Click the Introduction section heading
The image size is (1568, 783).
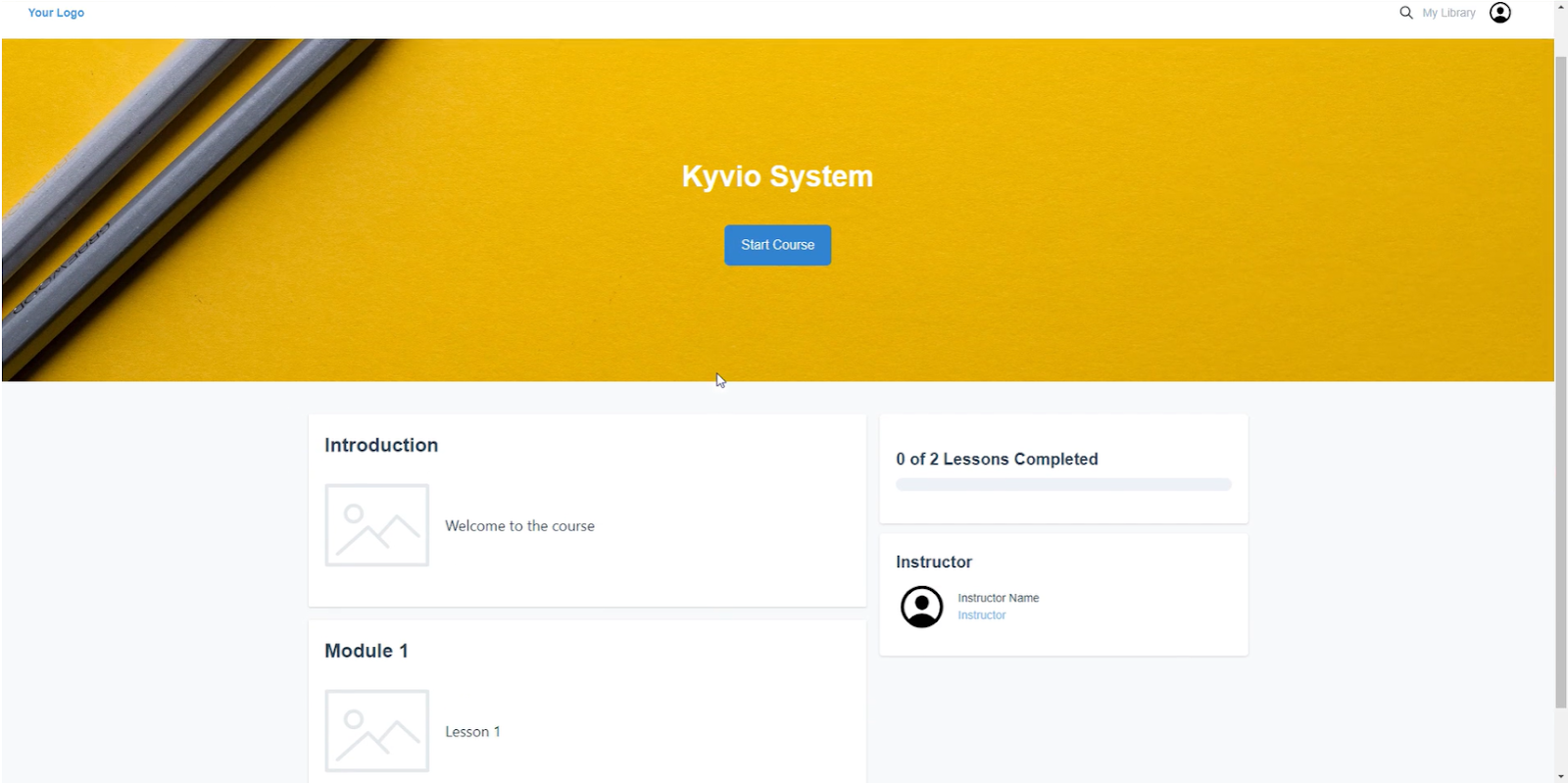(x=381, y=445)
